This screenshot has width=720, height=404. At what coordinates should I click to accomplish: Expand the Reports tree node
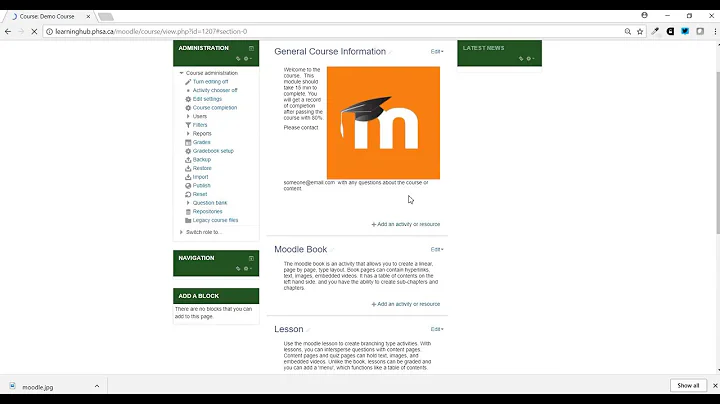click(x=188, y=134)
